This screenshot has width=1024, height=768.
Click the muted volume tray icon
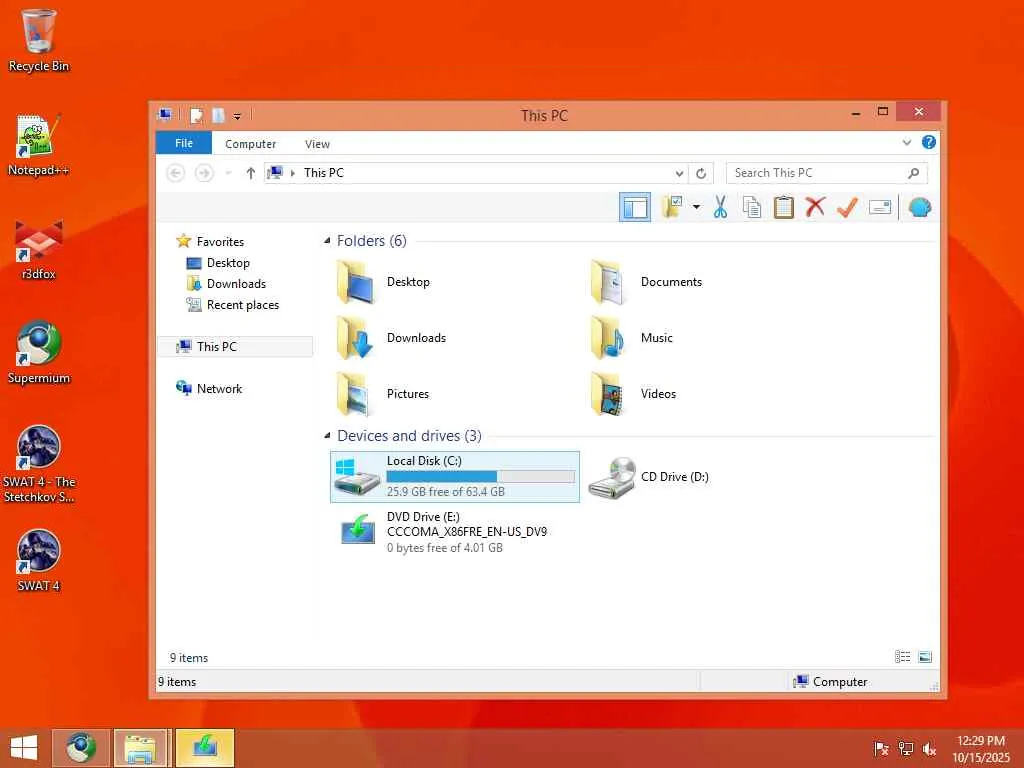pos(929,749)
